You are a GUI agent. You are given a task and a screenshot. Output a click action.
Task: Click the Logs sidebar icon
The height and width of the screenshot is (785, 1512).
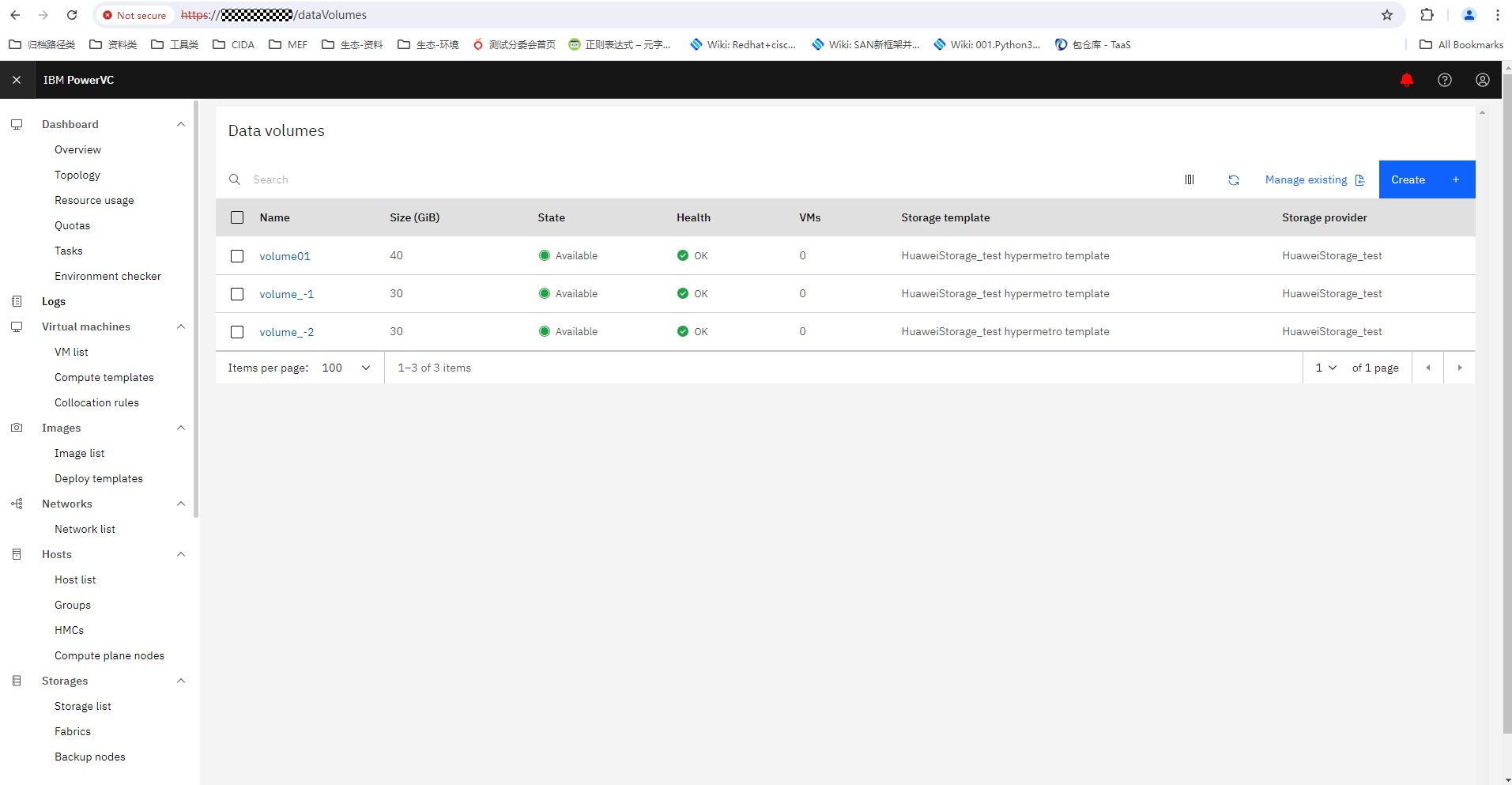click(x=17, y=301)
